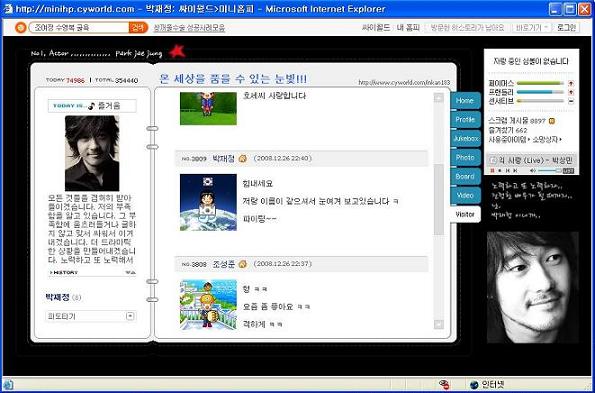The image size is (595, 393).
Task: Click the large portrait photo at bottom right
Action: click(533, 287)
